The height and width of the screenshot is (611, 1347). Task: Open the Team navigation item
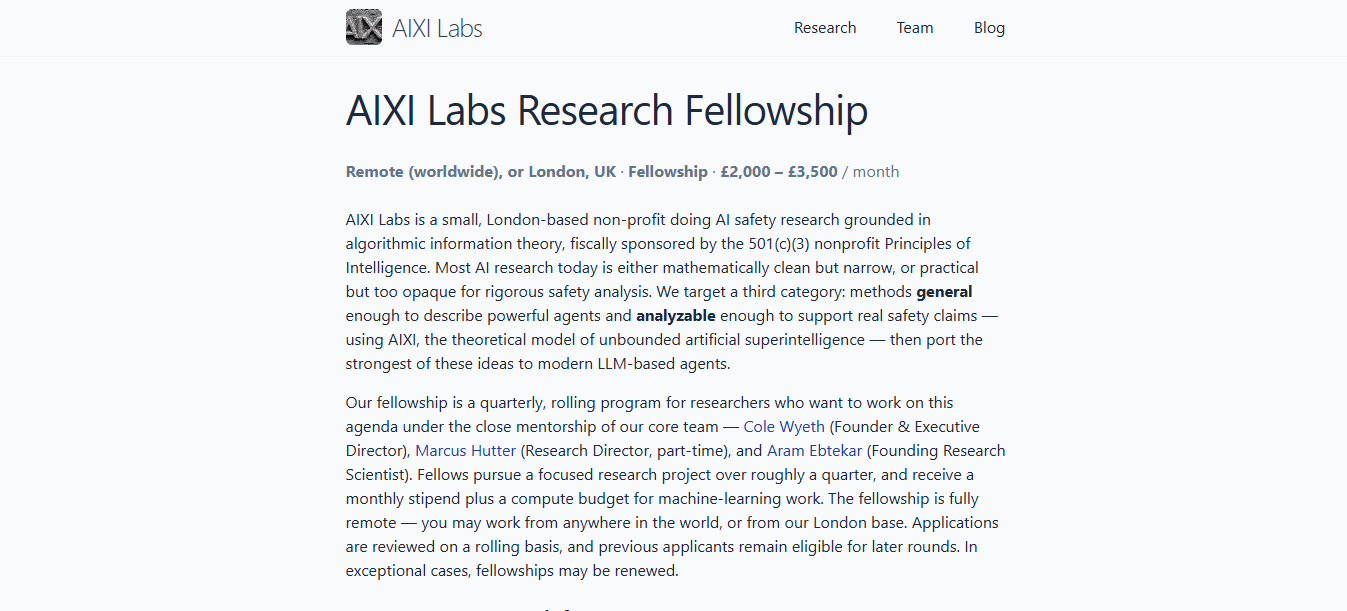[x=915, y=28]
